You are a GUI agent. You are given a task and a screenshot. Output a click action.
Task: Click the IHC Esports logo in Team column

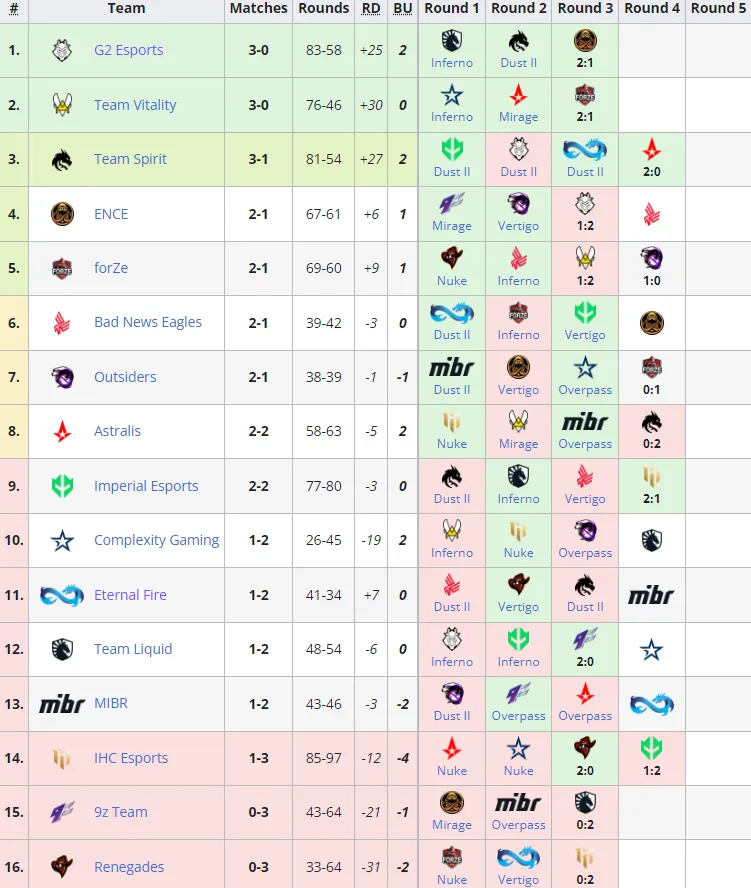click(62, 758)
